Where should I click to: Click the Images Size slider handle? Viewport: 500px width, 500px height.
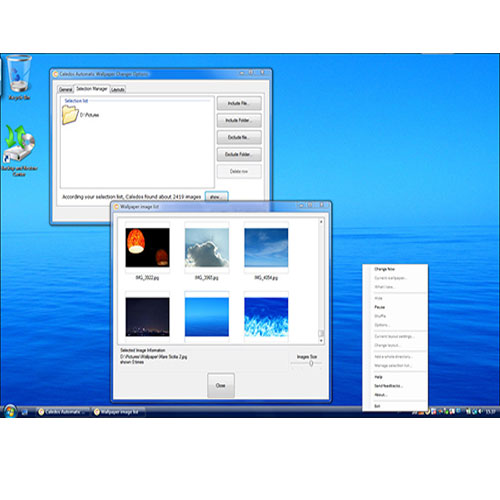click(x=311, y=363)
